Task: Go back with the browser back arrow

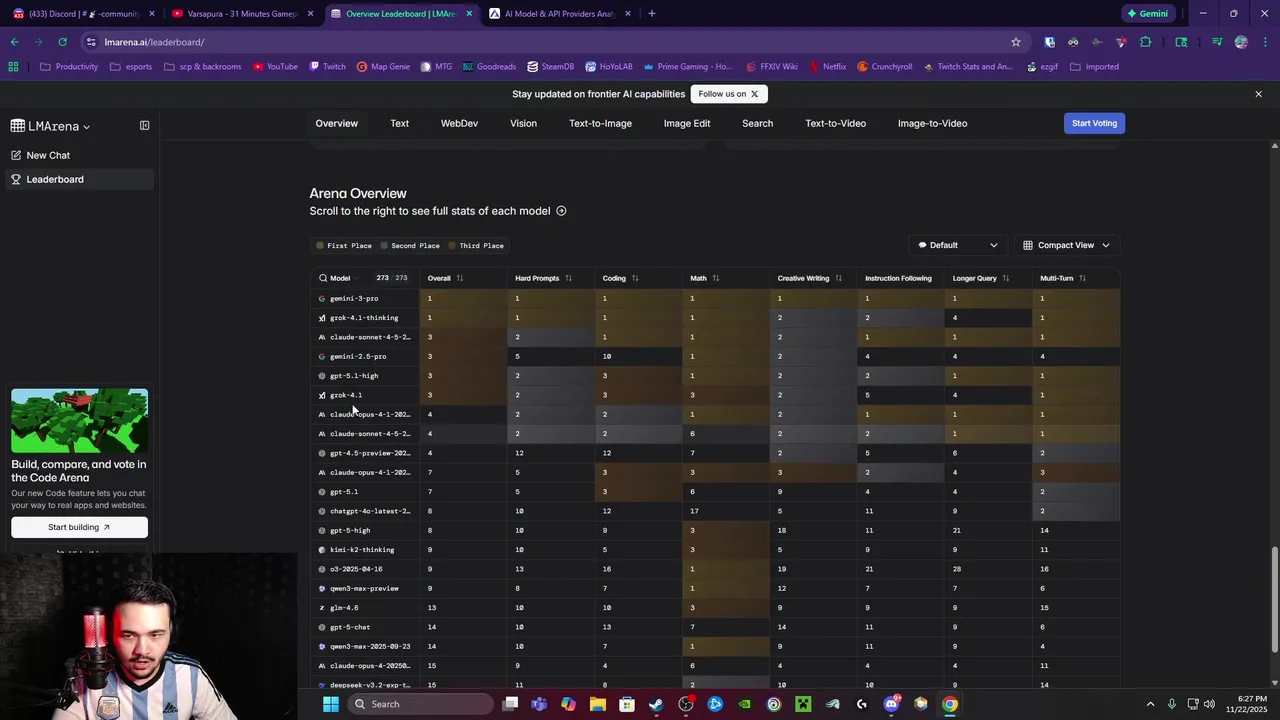Action: click(x=14, y=42)
